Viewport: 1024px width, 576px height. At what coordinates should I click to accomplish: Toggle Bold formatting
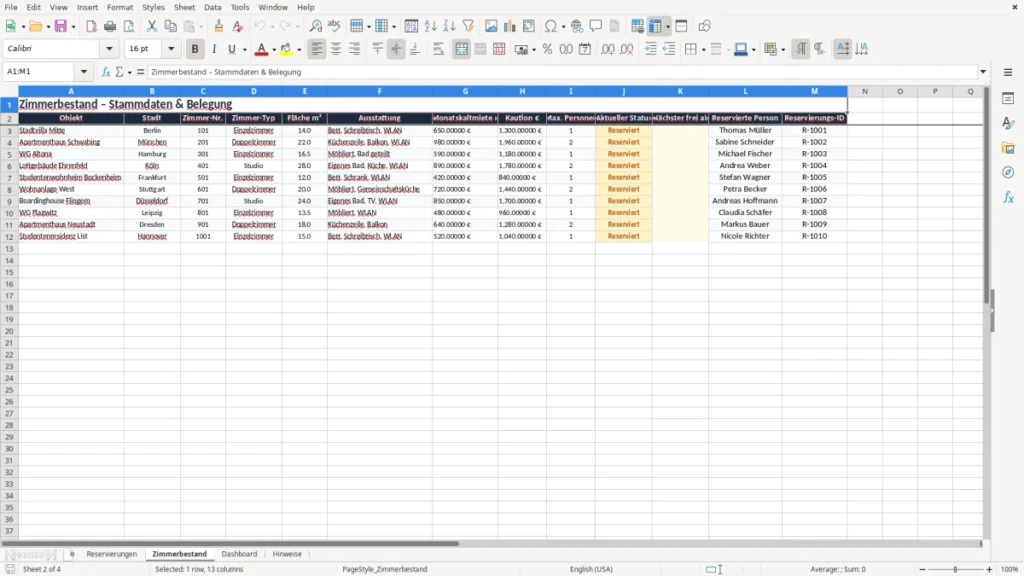[x=195, y=49]
